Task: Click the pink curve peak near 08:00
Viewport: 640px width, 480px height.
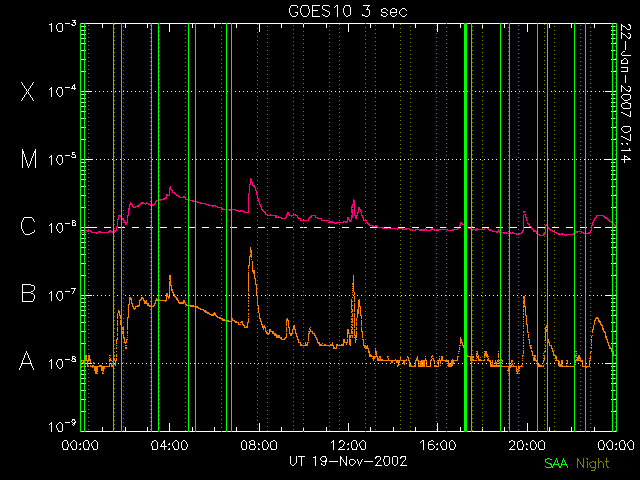Action: click(x=251, y=180)
